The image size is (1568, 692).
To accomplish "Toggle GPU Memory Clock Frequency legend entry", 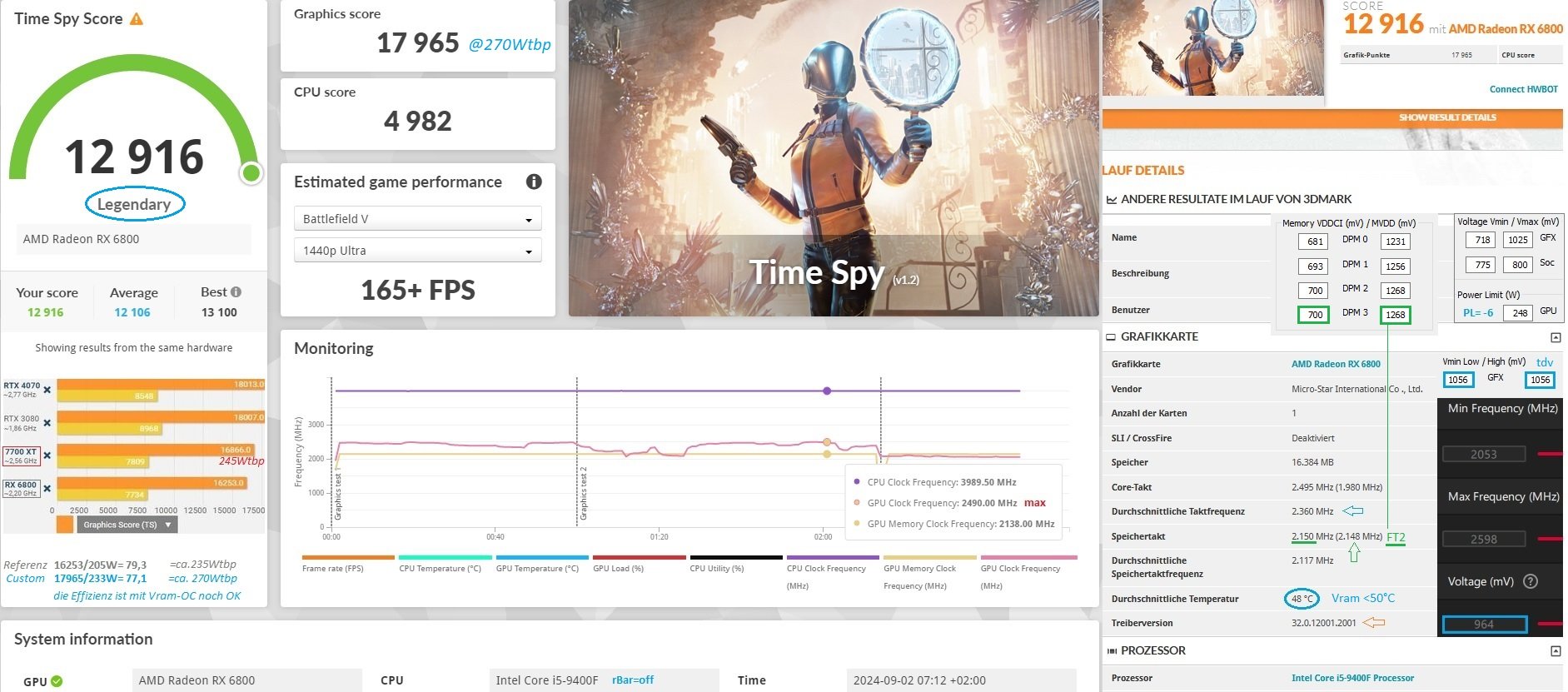I will pyautogui.click(x=929, y=573).
